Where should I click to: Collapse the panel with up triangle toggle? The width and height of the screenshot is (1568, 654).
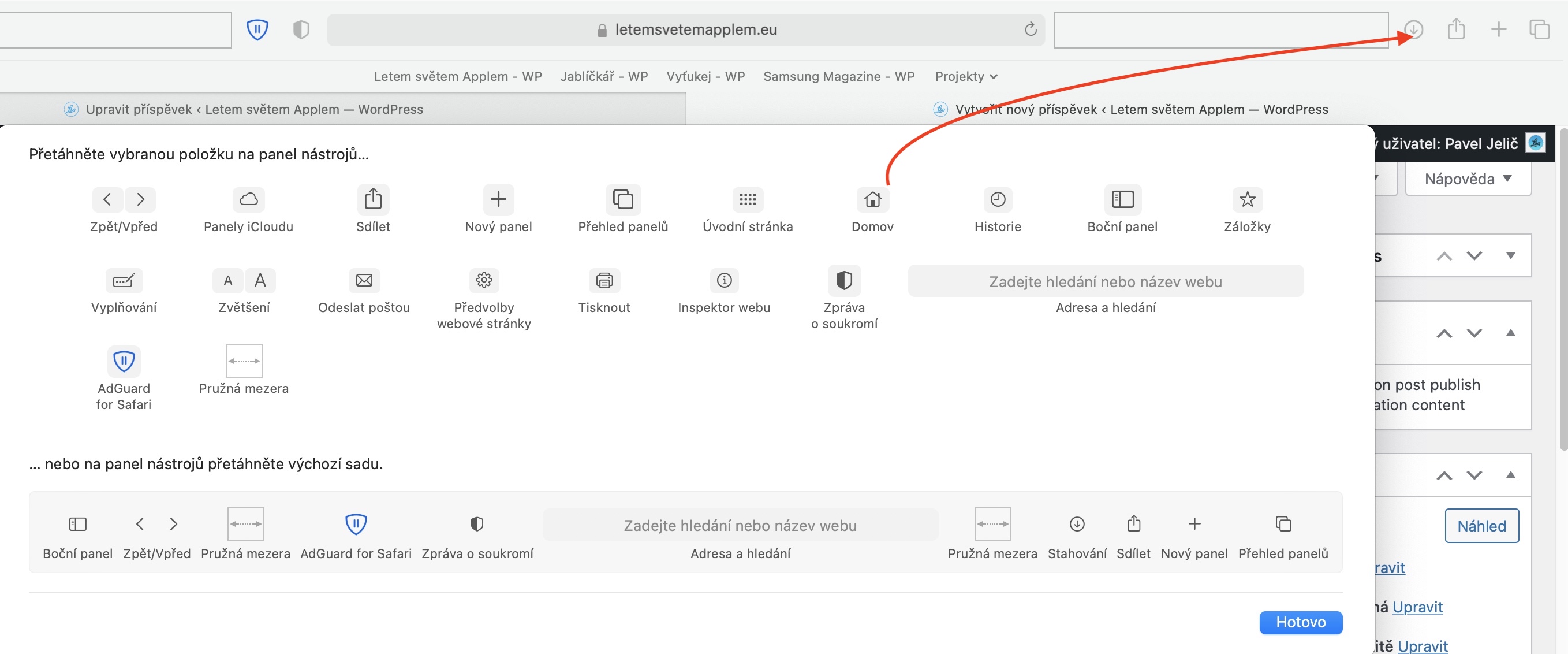pyautogui.click(x=1510, y=332)
